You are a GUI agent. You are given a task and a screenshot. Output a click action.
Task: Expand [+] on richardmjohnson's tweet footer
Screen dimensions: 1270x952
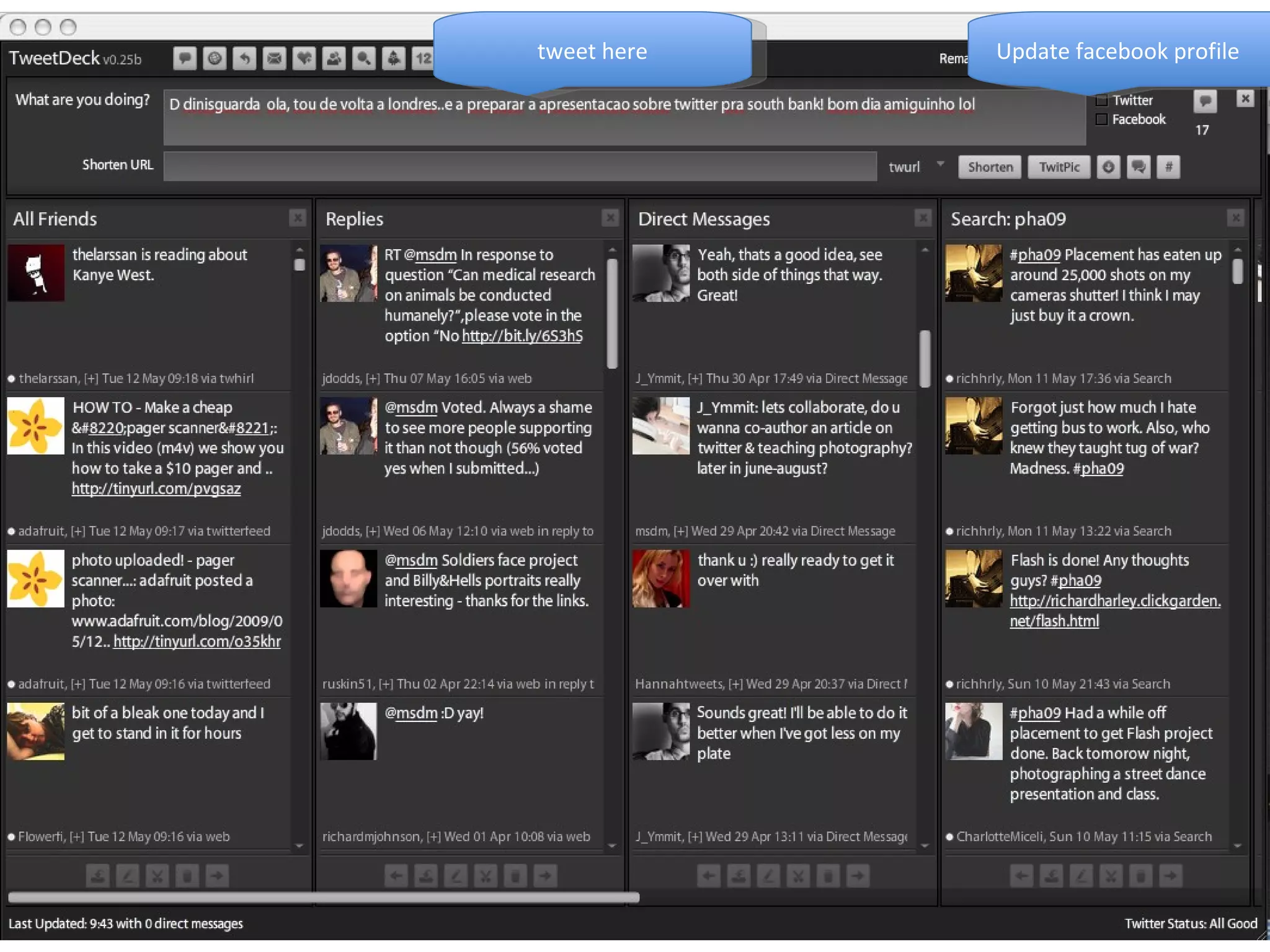[x=433, y=837]
